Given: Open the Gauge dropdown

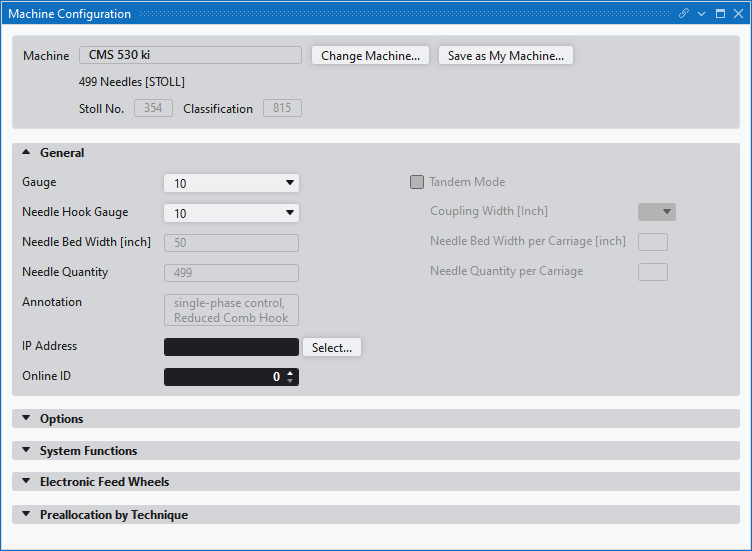Looking at the screenshot, I should tap(289, 183).
